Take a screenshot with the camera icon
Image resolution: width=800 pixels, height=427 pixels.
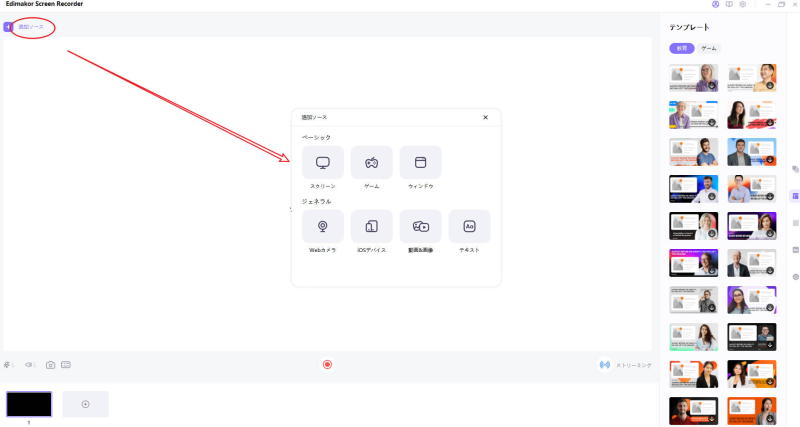50,365
